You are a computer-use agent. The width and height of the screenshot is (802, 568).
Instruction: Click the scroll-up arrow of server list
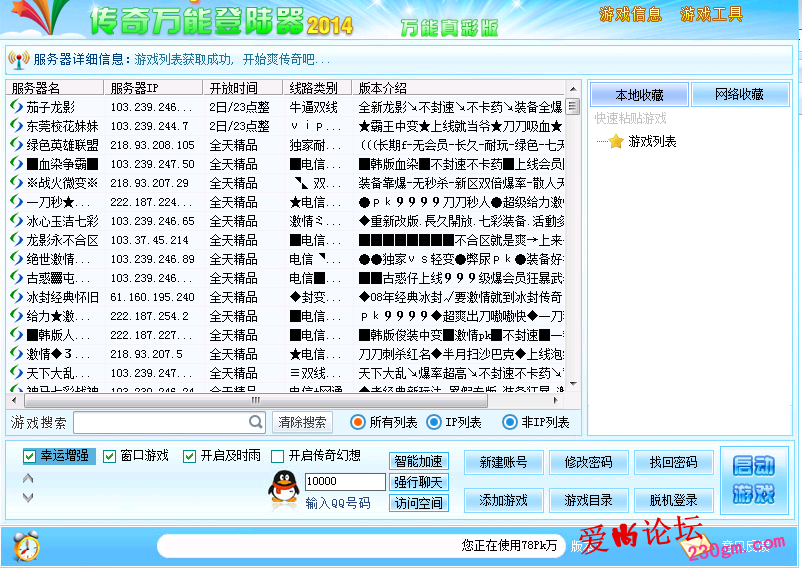click(573, 88)
